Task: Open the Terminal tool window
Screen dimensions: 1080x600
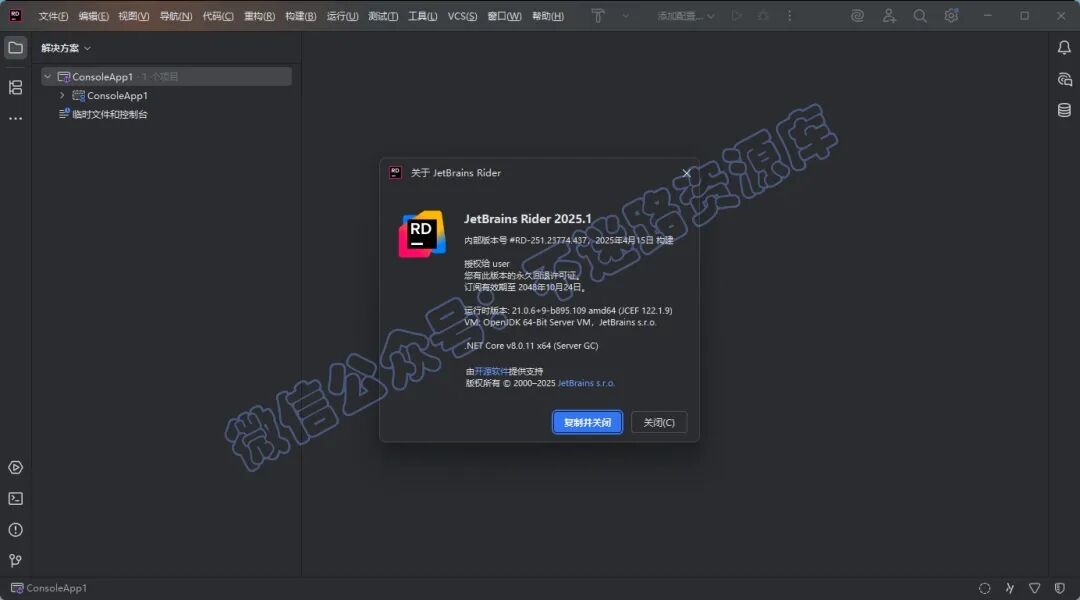Action: pyautogui.click(x=15, y=499)
